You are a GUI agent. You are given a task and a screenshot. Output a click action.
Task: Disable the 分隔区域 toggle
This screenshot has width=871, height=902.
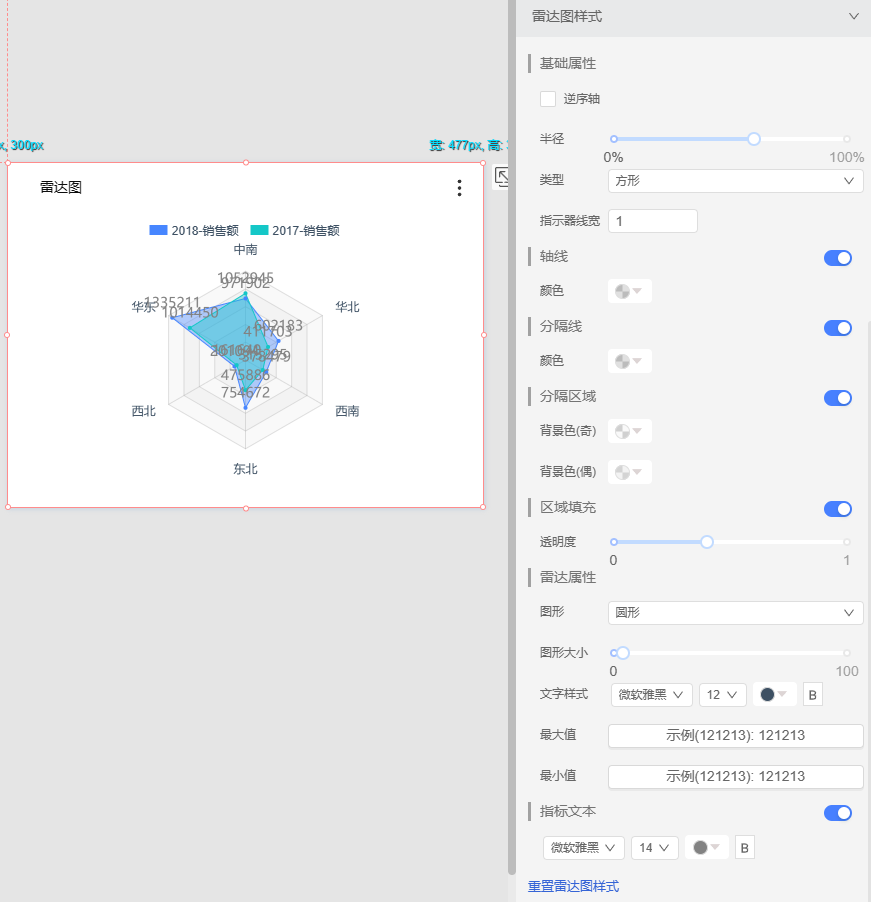tap(837, 398)
